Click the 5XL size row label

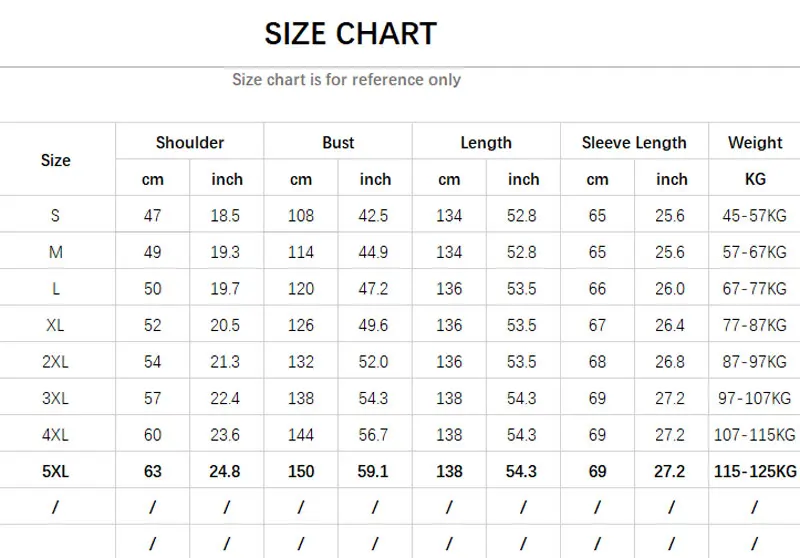[56, 471]
